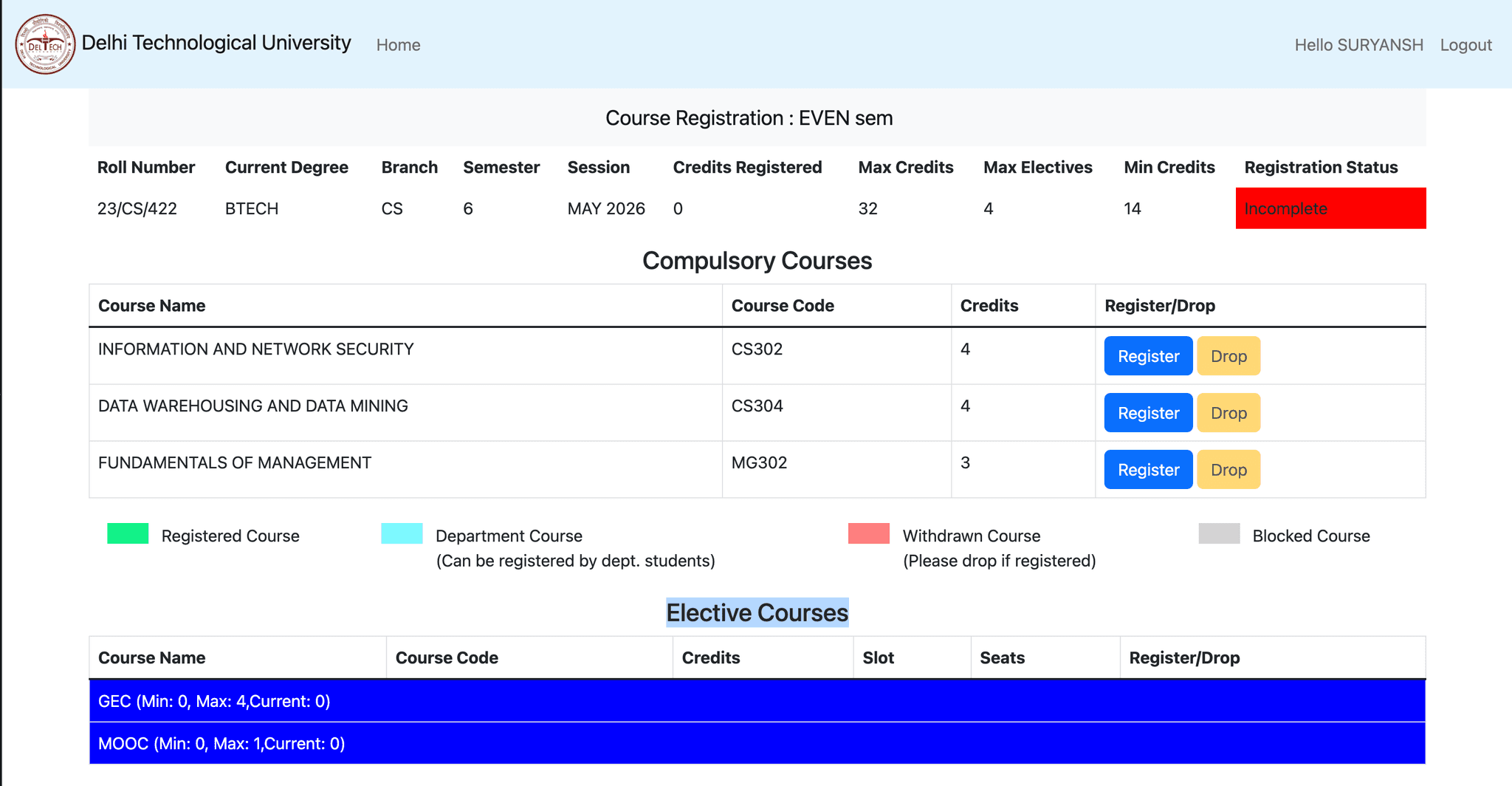
Task: Click the Logout link
Action: 1465,45
